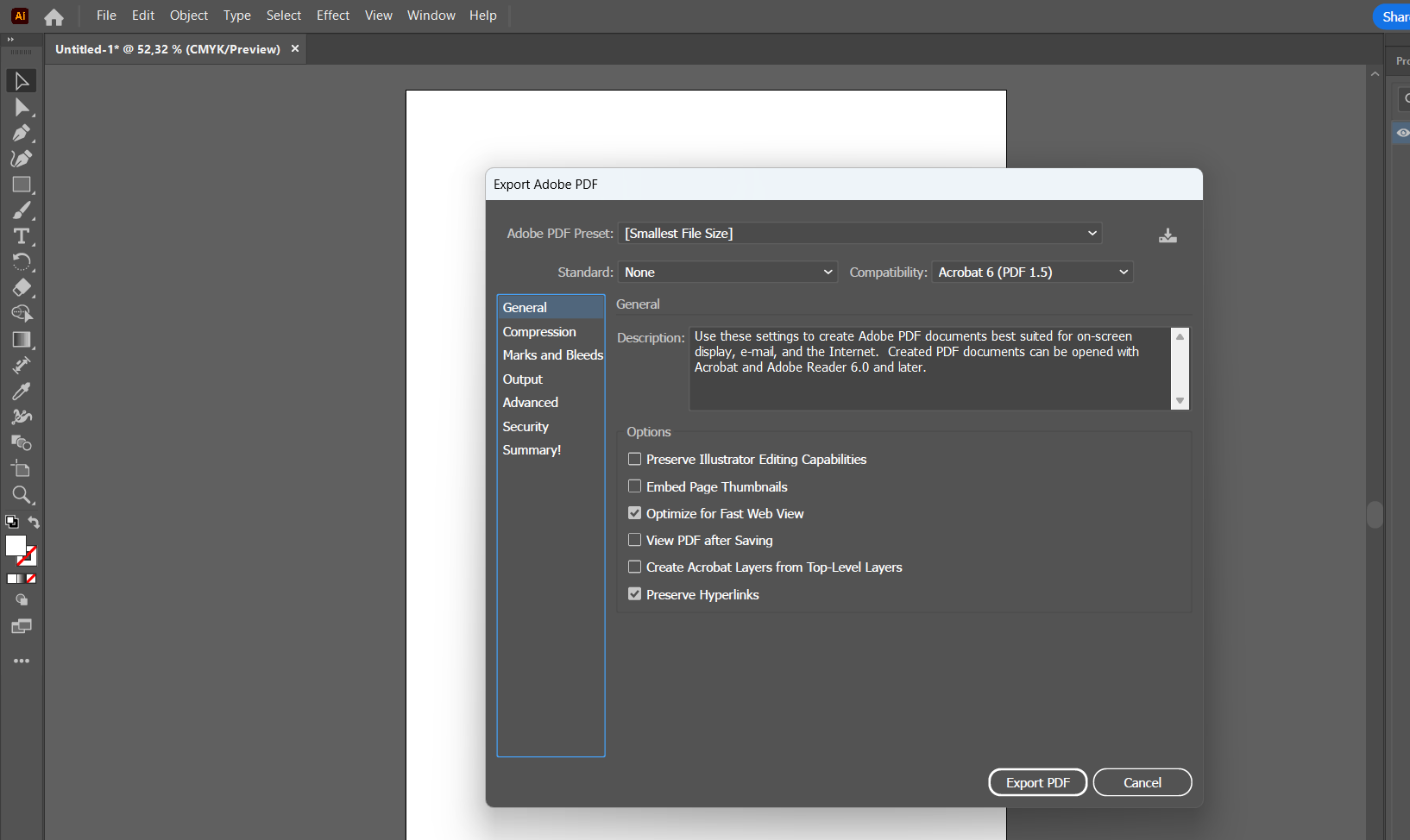Open the Select menu
The image size is (1410, 840).
click(x=284, y=16)
